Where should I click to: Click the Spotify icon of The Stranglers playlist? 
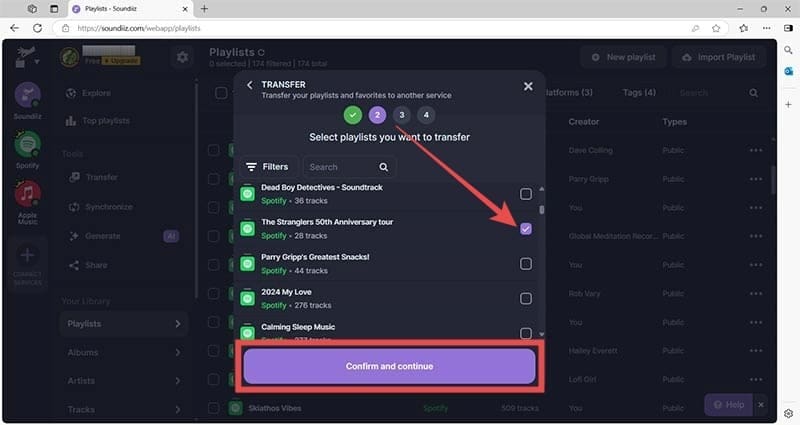(247, 229)
